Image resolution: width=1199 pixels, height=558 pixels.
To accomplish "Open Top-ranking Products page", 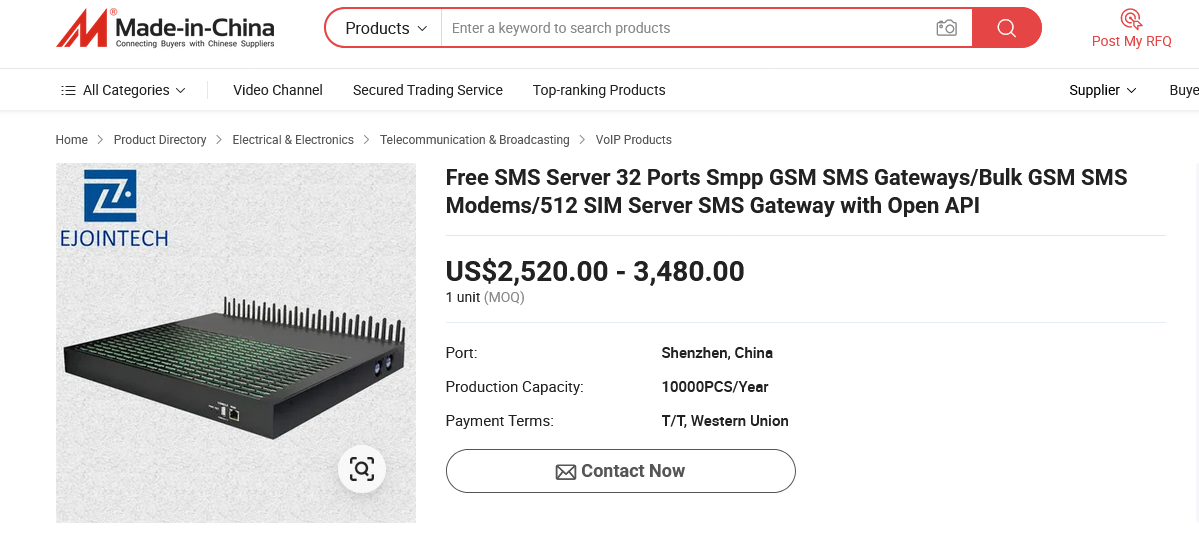I will click(599, 90).
